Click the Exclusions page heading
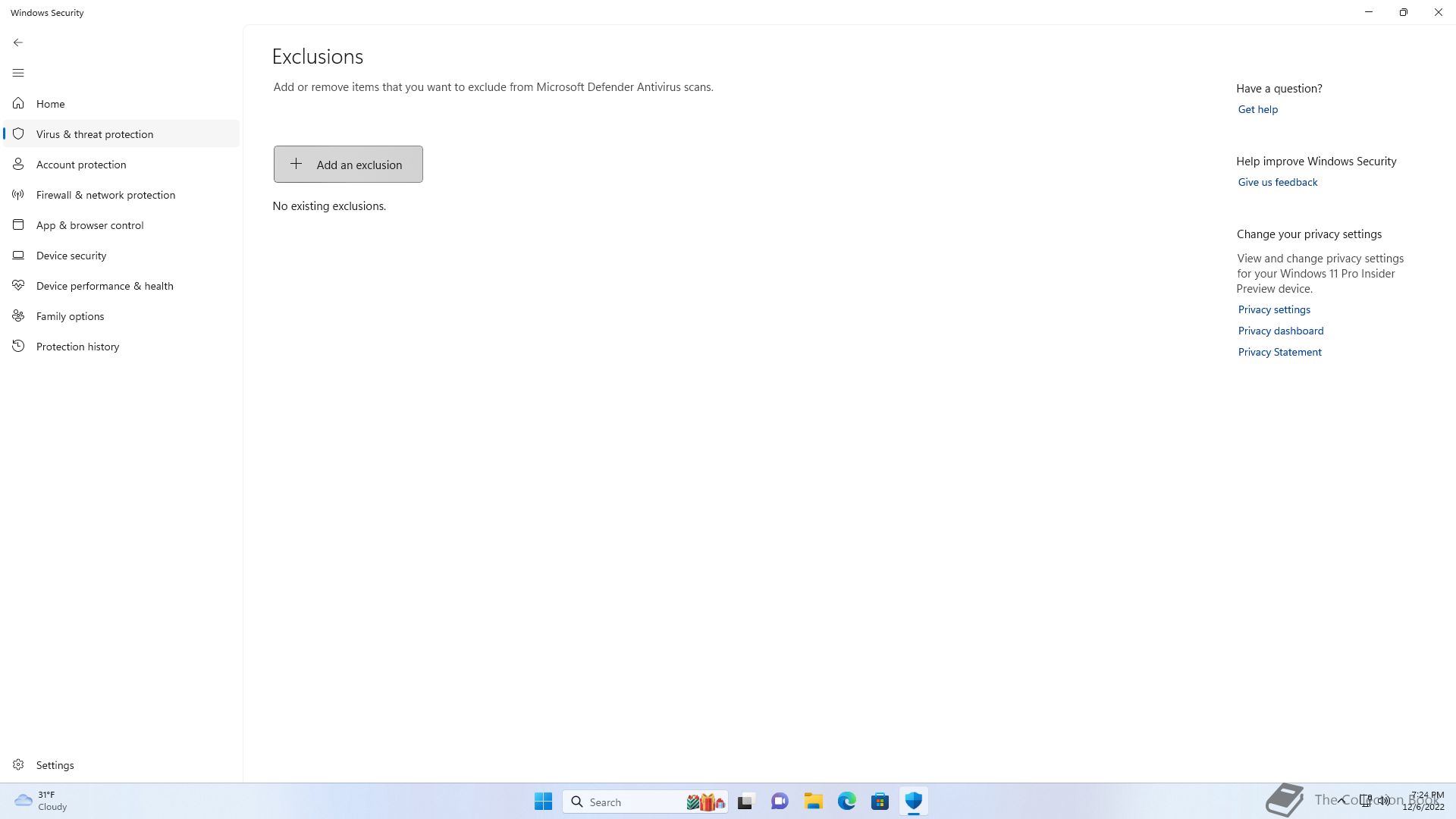 click(x=318, y=57)
